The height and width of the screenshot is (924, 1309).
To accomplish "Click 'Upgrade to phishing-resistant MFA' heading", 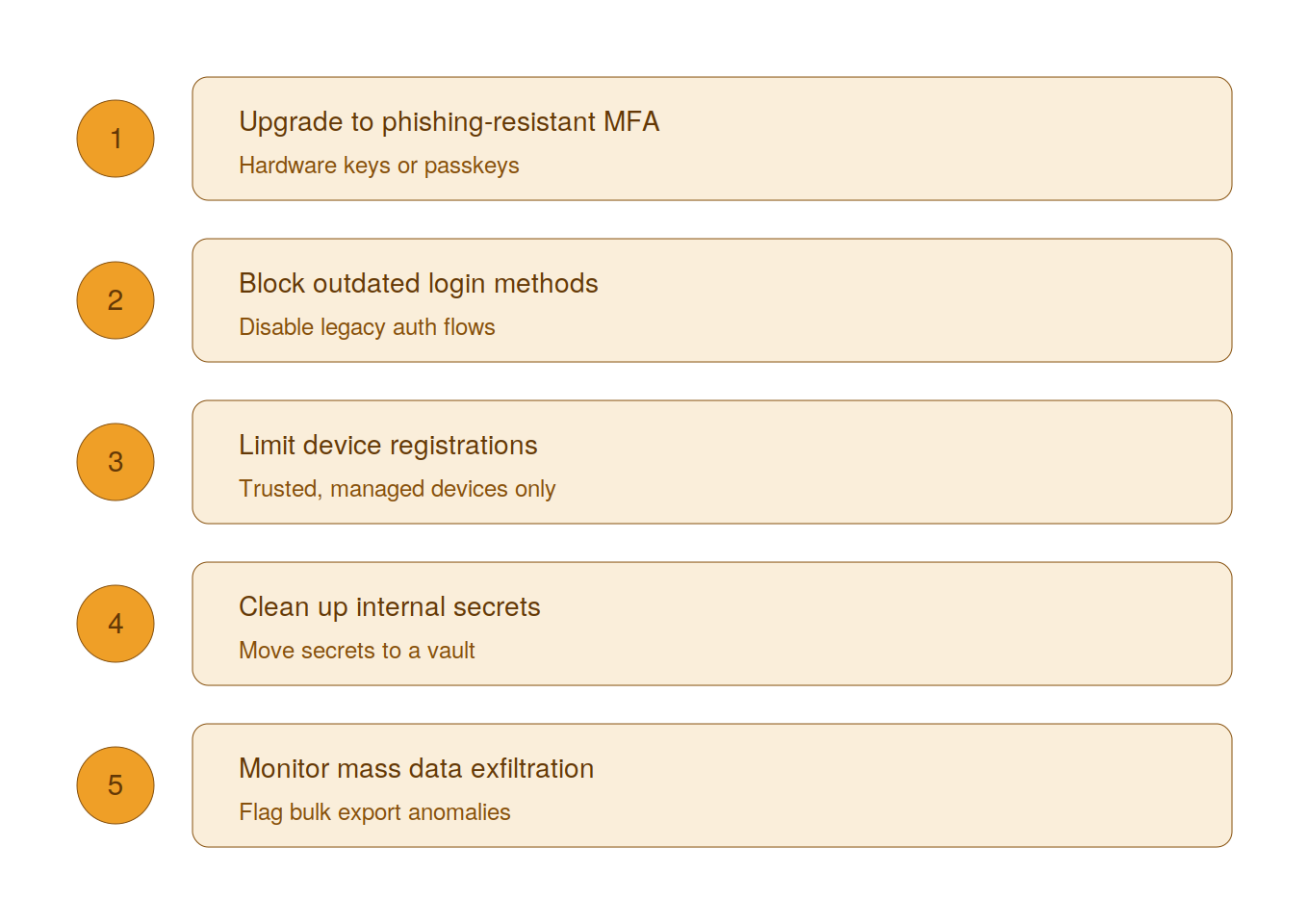I will pos(449,122).
